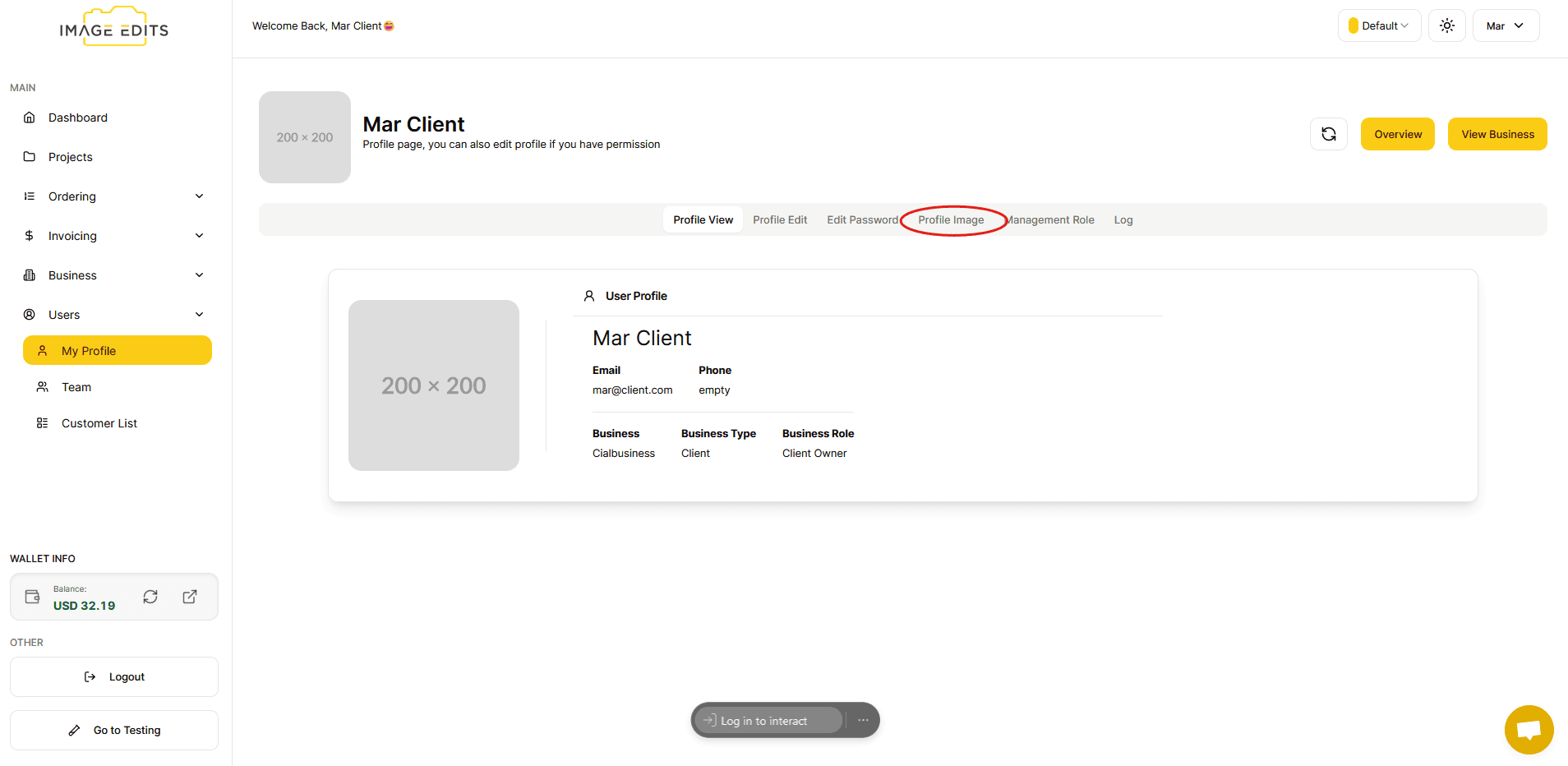1568x766 pixels.
Task: Click the Dashboard home icon
Action: pos(30,118)
